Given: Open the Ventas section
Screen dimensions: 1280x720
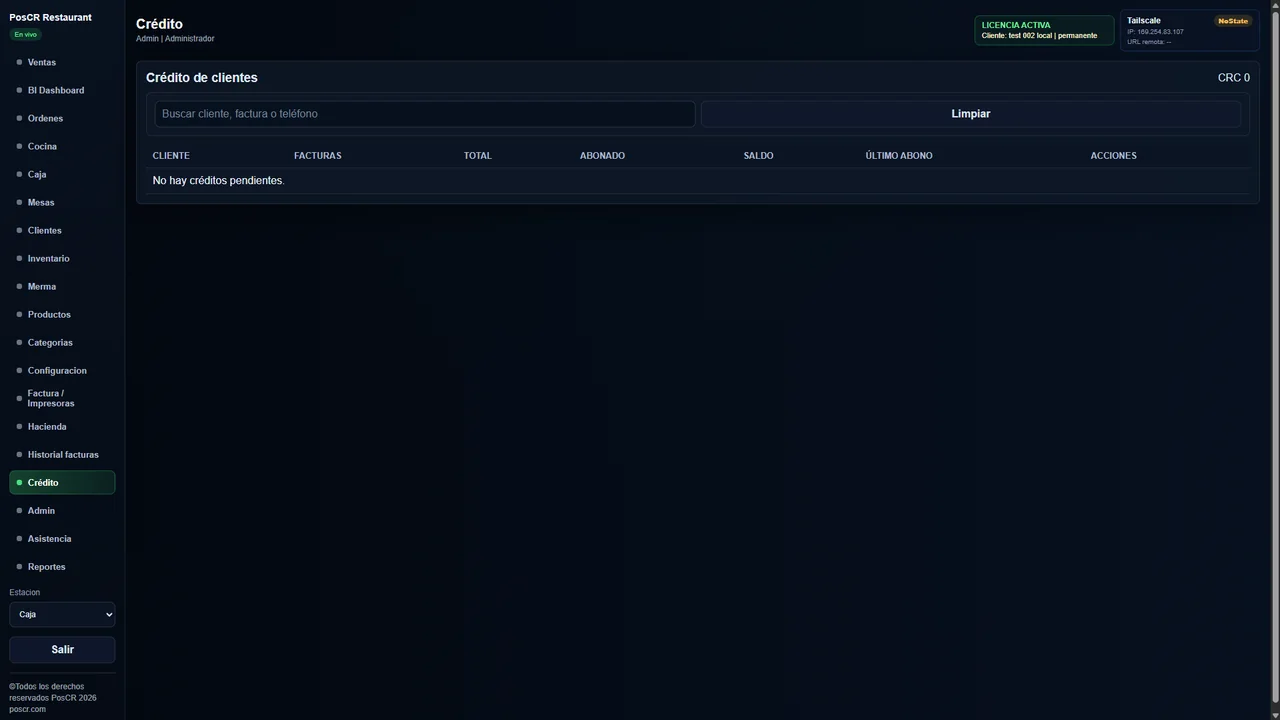Looking at the screenshot, I should pos(62,62).
